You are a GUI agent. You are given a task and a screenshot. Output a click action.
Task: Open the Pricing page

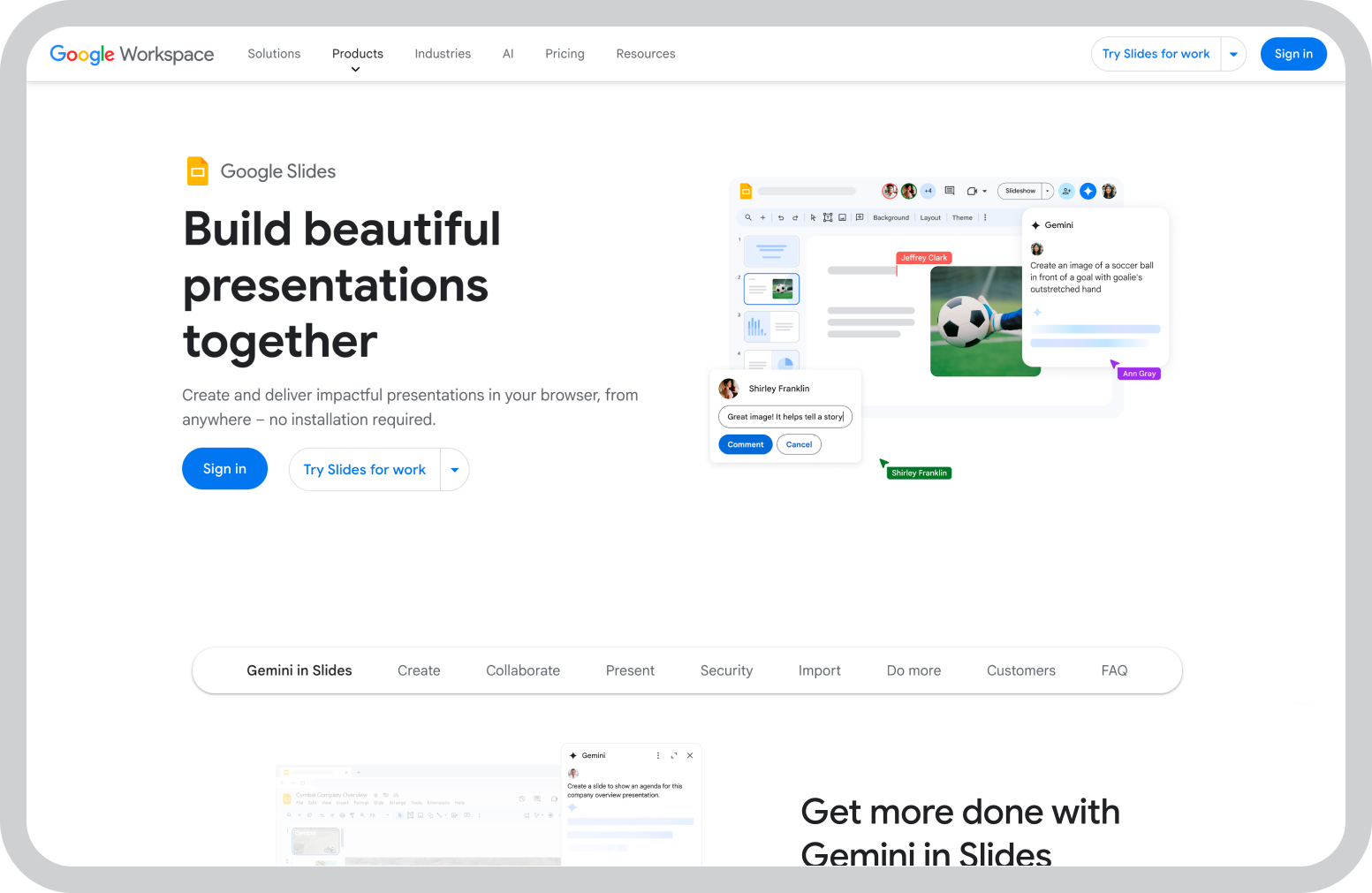[x=565, y=54]
